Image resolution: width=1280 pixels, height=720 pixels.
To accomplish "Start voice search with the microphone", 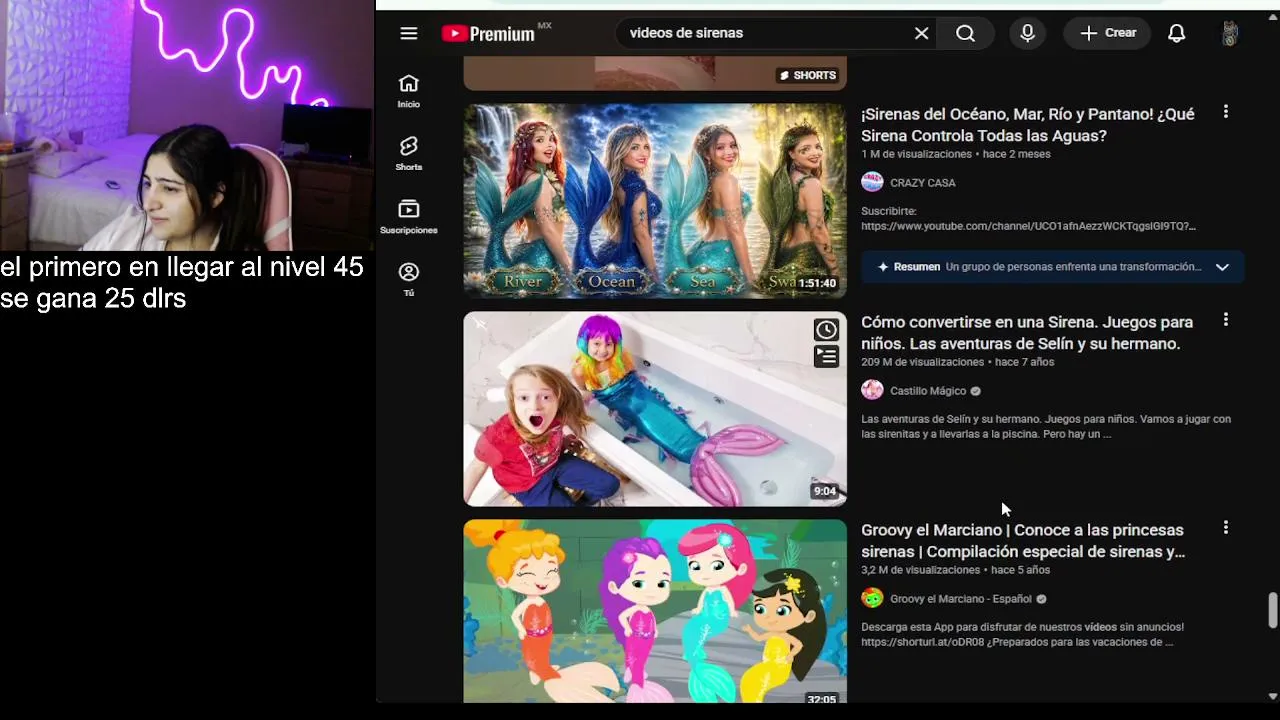I will [x=1027, y=33].
